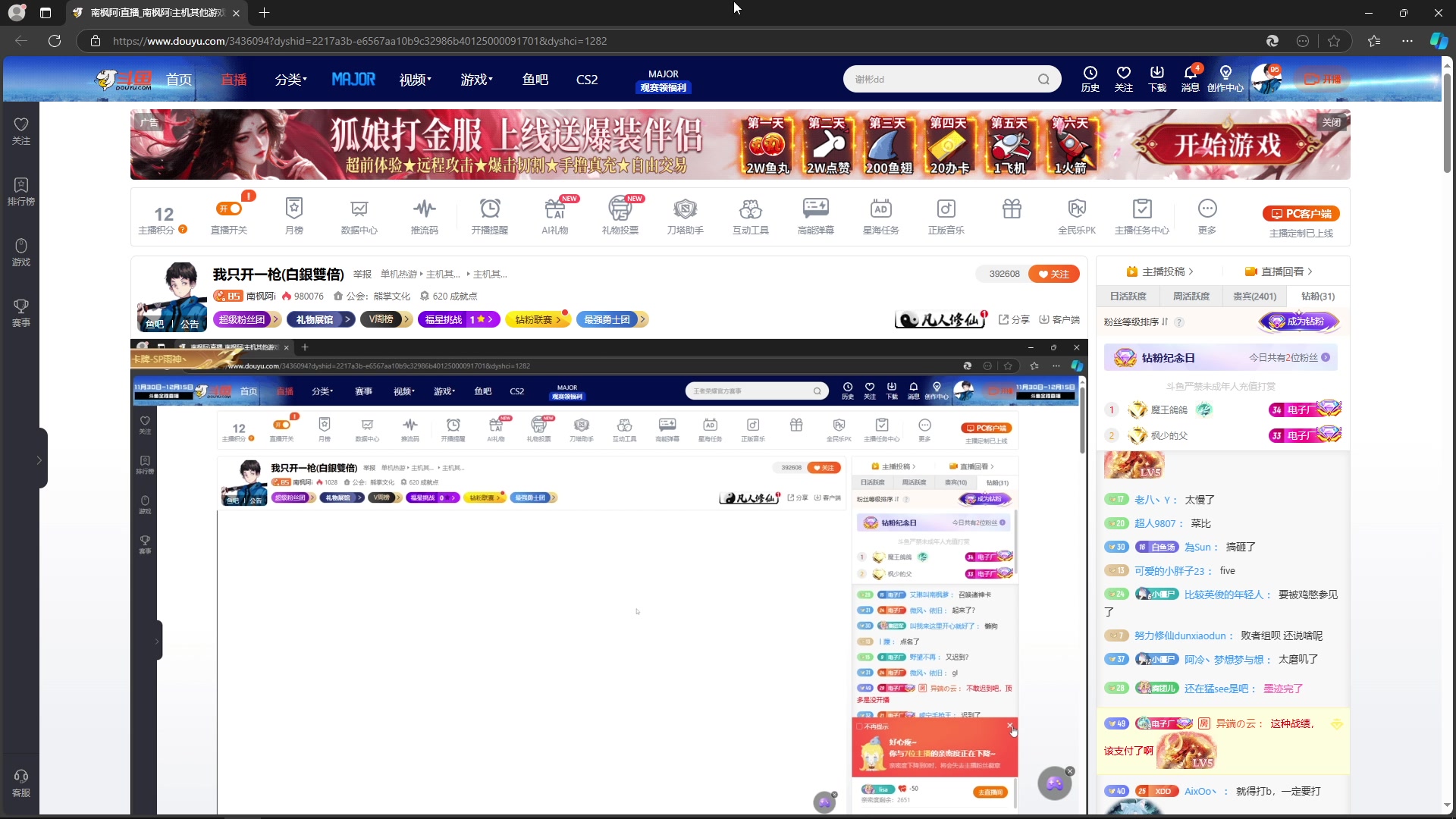
Task: Expand the 福星挑战 badge arrow
Action: 491,320
